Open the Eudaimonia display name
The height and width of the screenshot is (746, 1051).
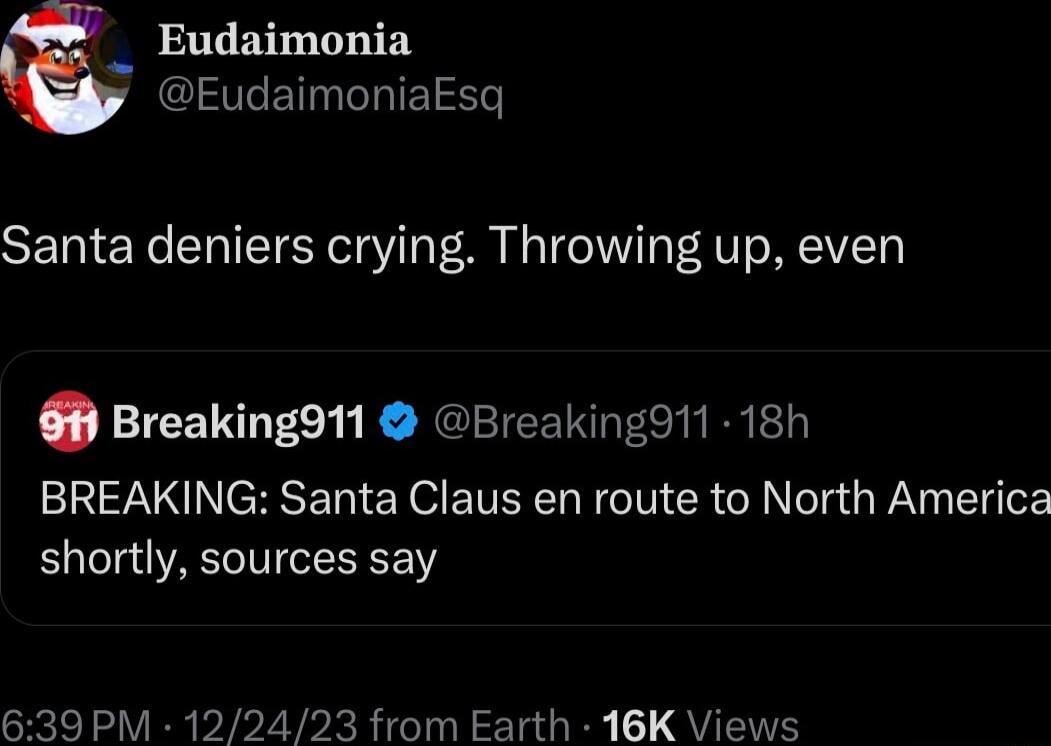pyautogui.click(x=281, y=41)
